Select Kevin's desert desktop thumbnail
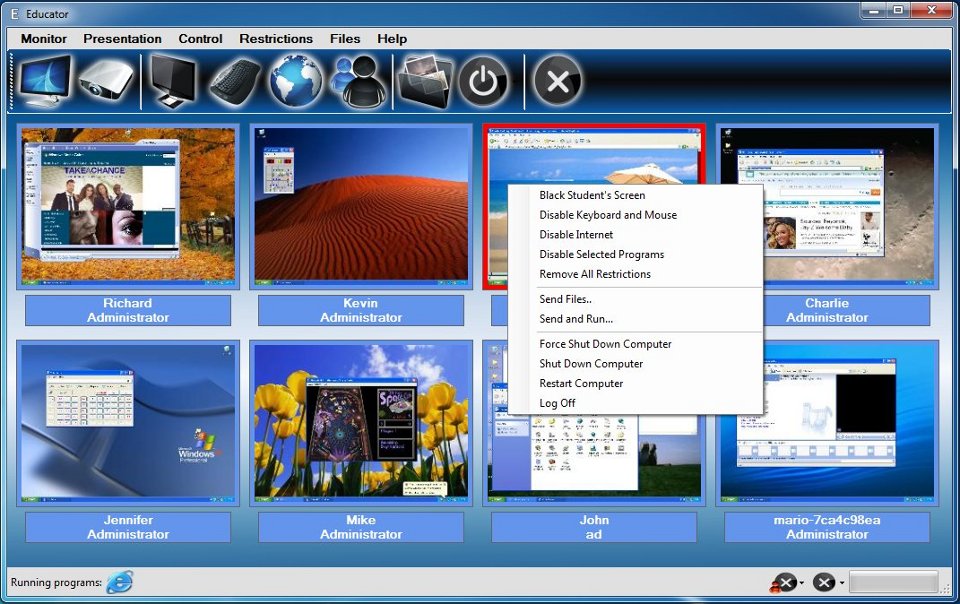Screen dimensions: 960x604 coord(361,206)
